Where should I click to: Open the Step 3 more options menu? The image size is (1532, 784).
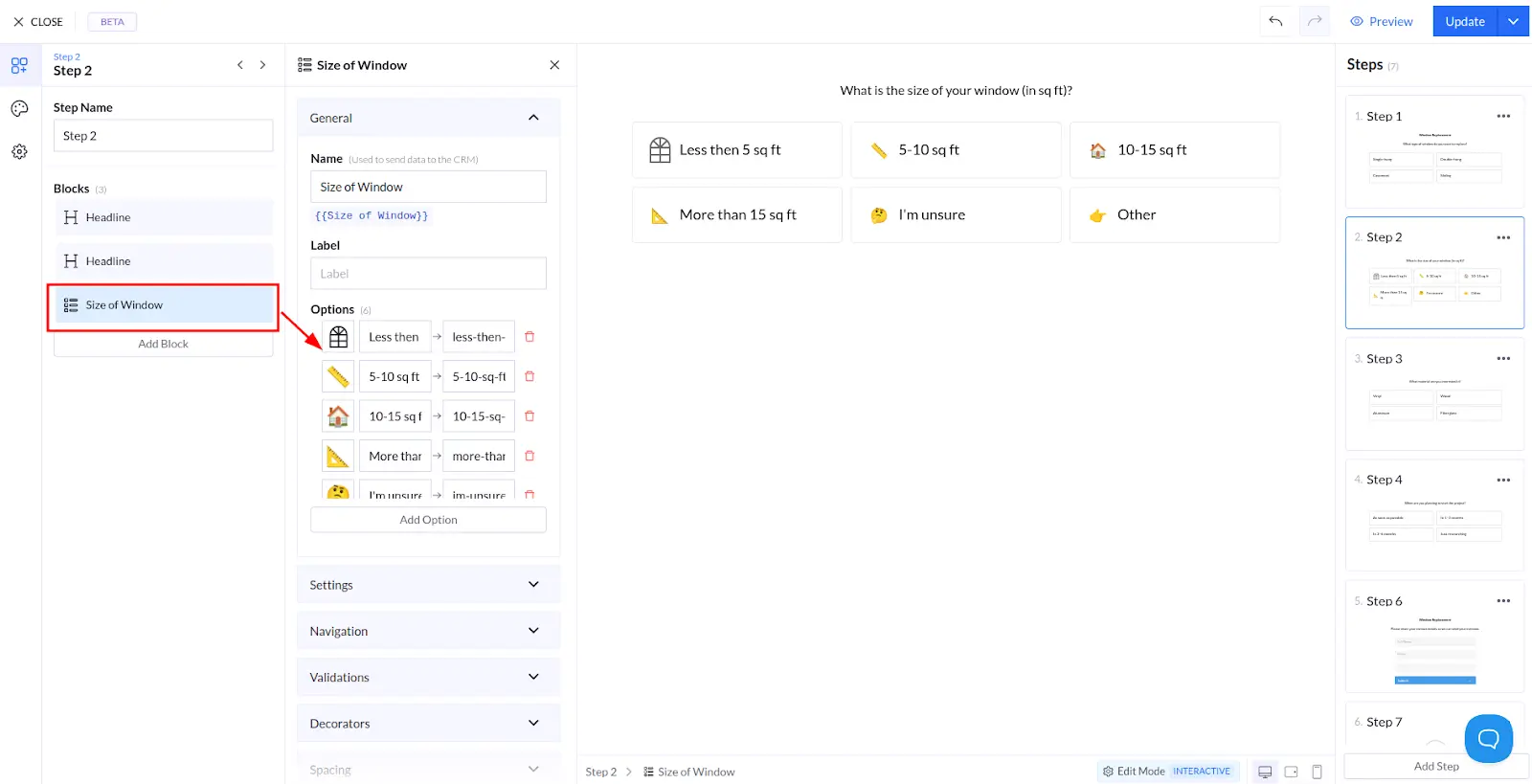tap(1503, 359)
